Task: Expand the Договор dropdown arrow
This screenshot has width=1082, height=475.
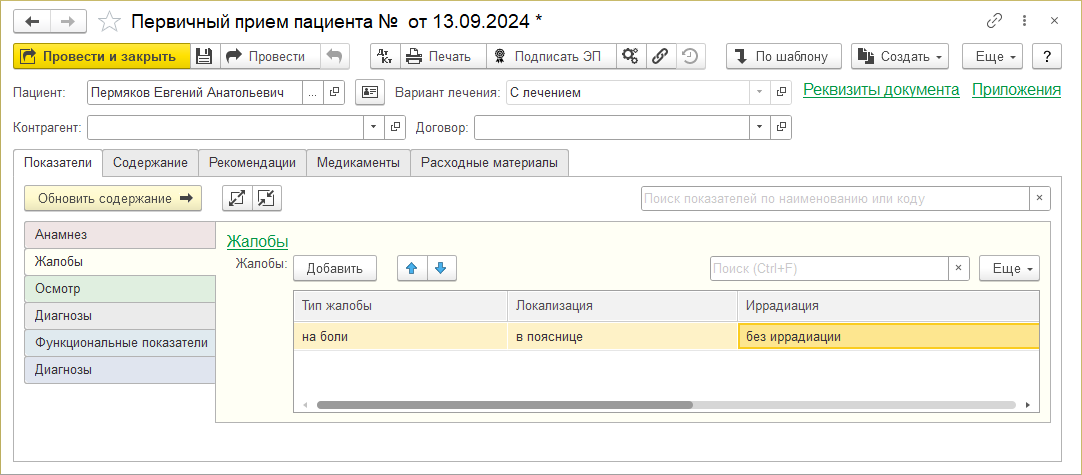Action: [x=759, y=128]
